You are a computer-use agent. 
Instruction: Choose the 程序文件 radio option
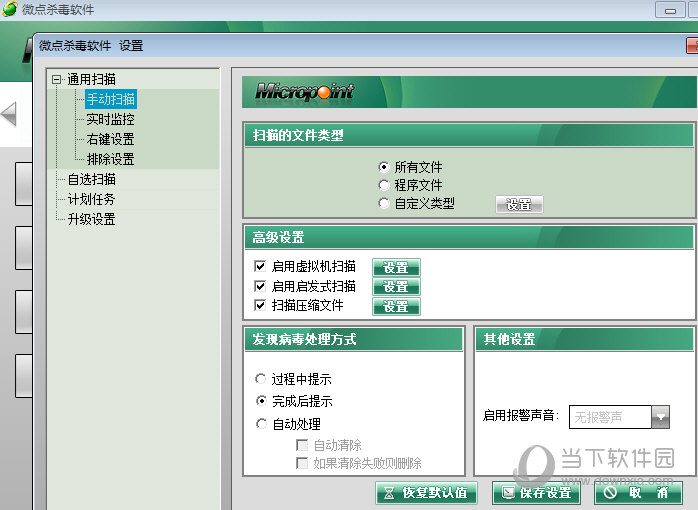coord(384,185)
